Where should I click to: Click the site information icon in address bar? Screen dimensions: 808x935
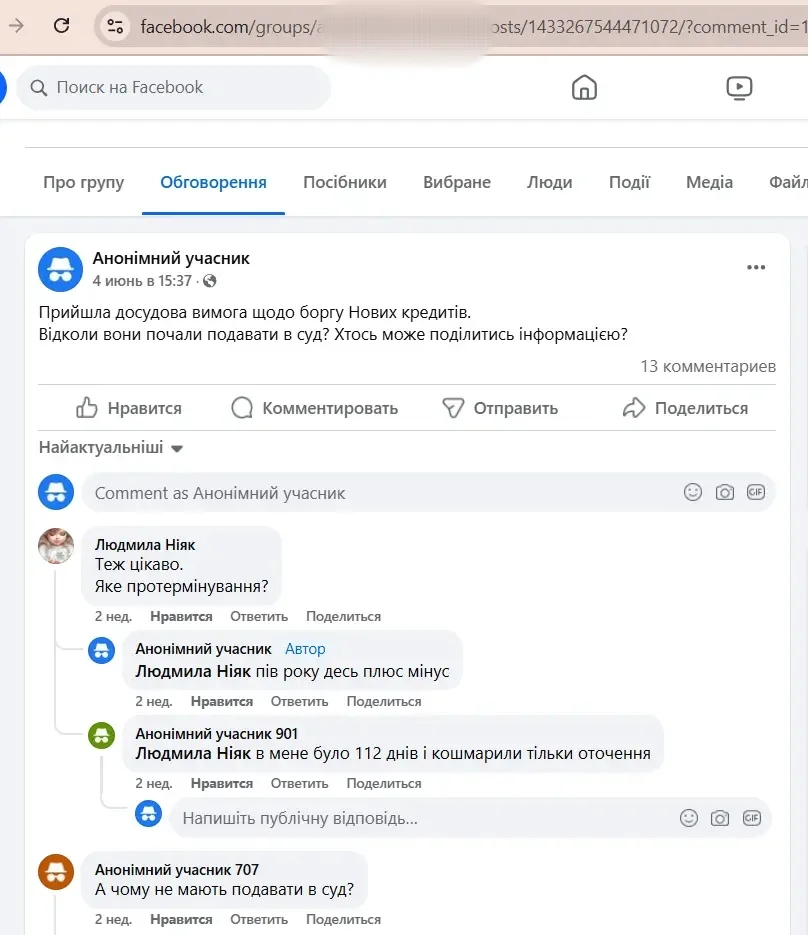[115, 26]
